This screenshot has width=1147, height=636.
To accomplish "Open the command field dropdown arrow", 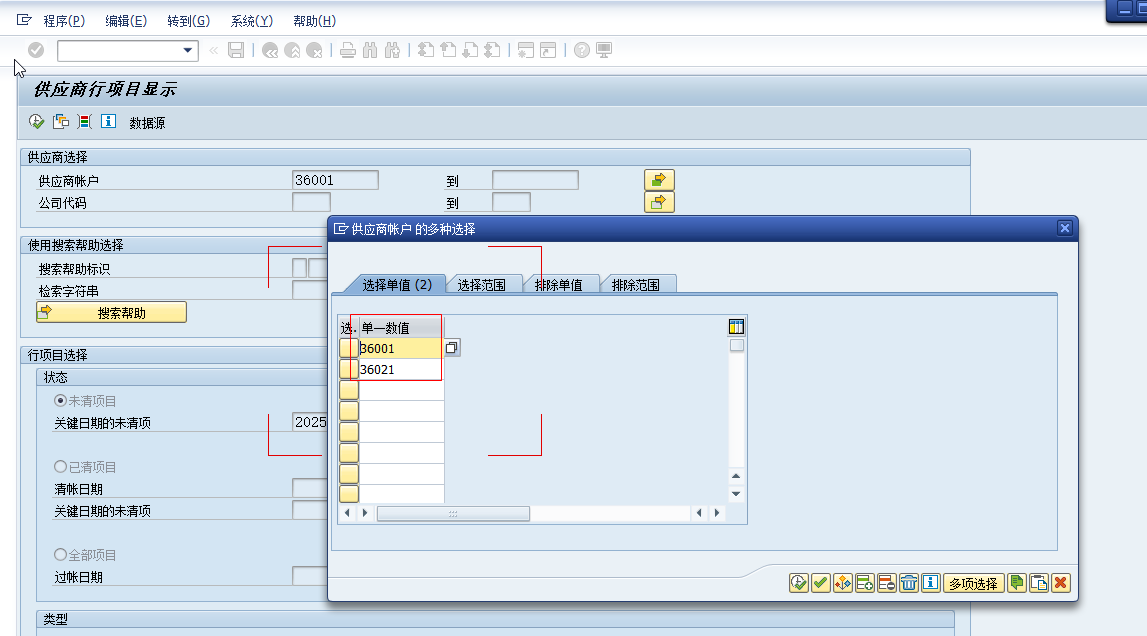I will [x=188, y=50].
